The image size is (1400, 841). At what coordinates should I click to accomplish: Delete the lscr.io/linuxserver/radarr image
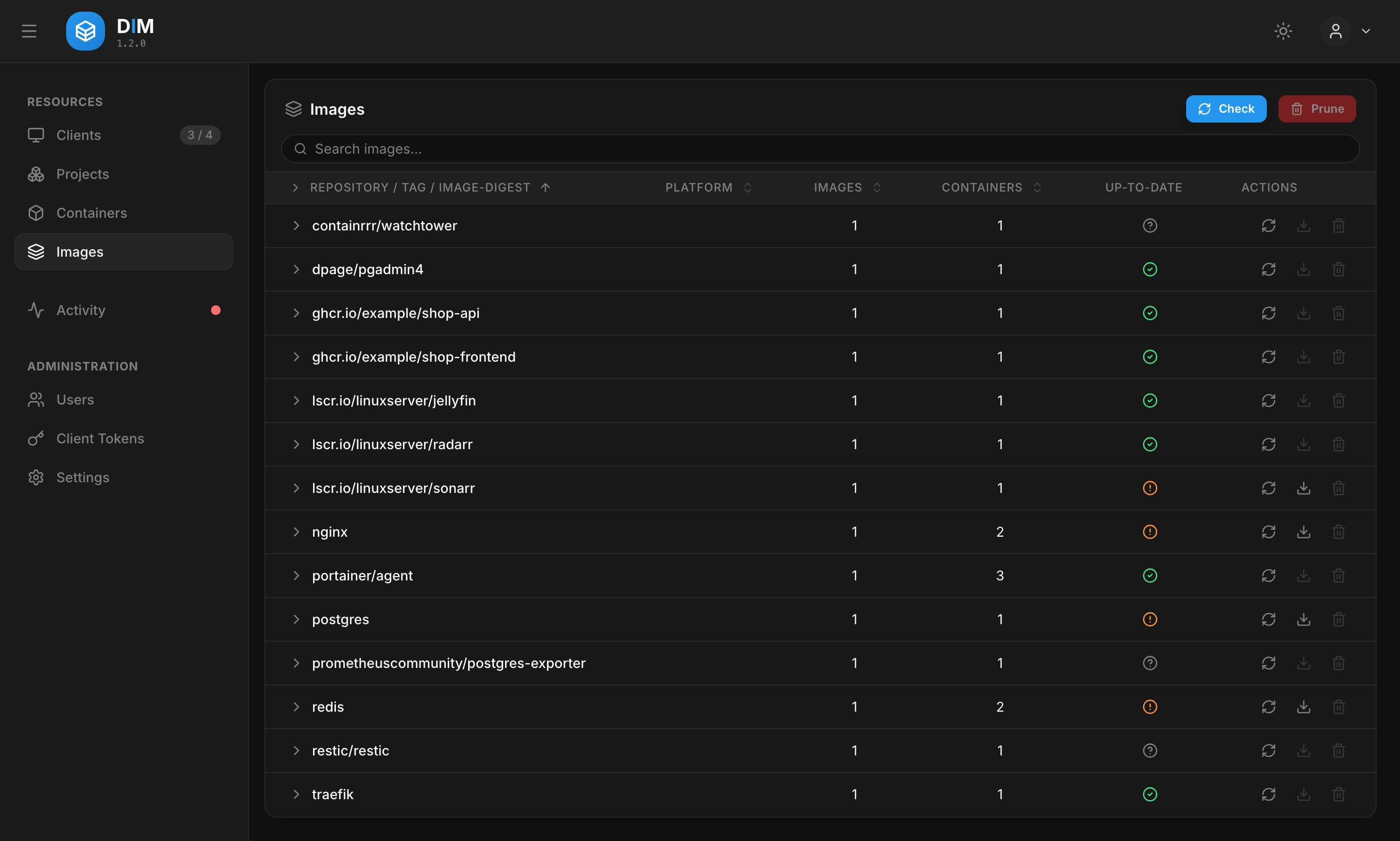(x=1338, y=444)
